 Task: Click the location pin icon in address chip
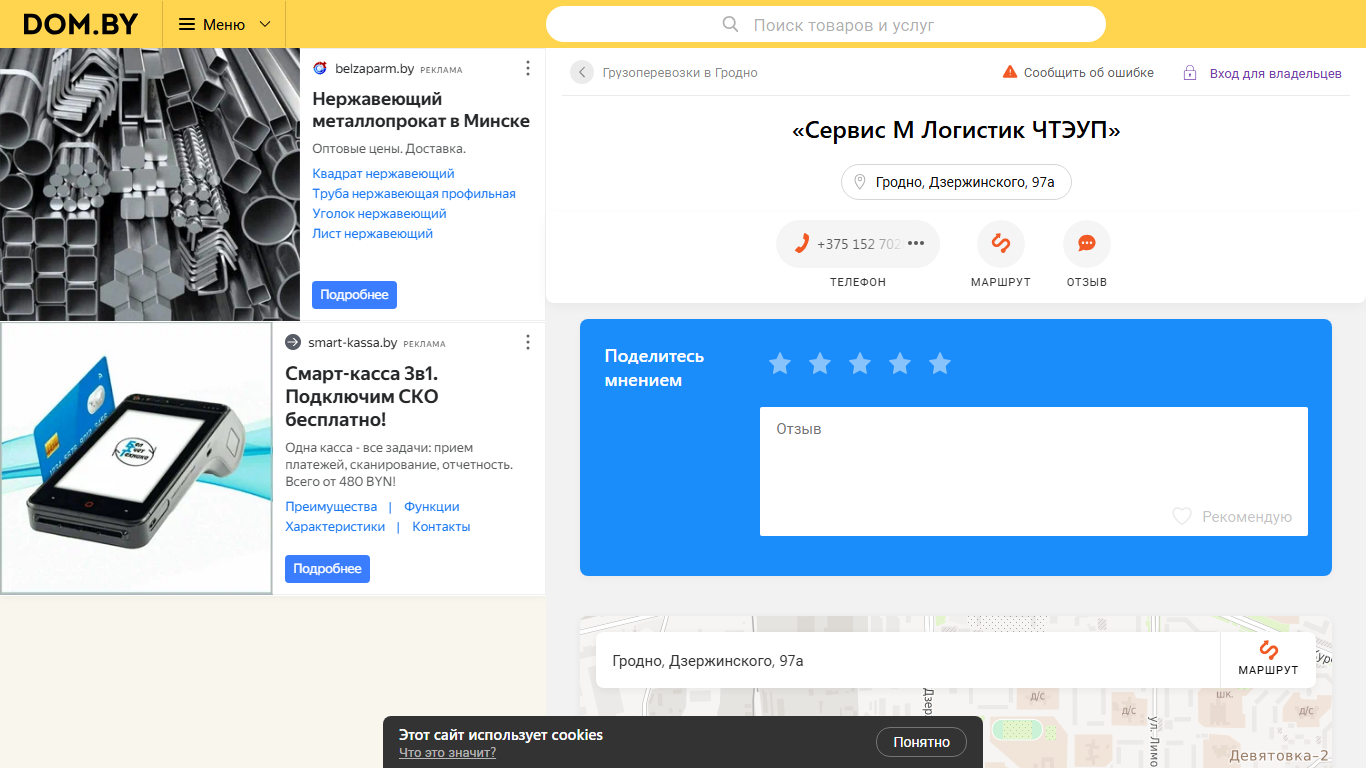coord(860,182)
